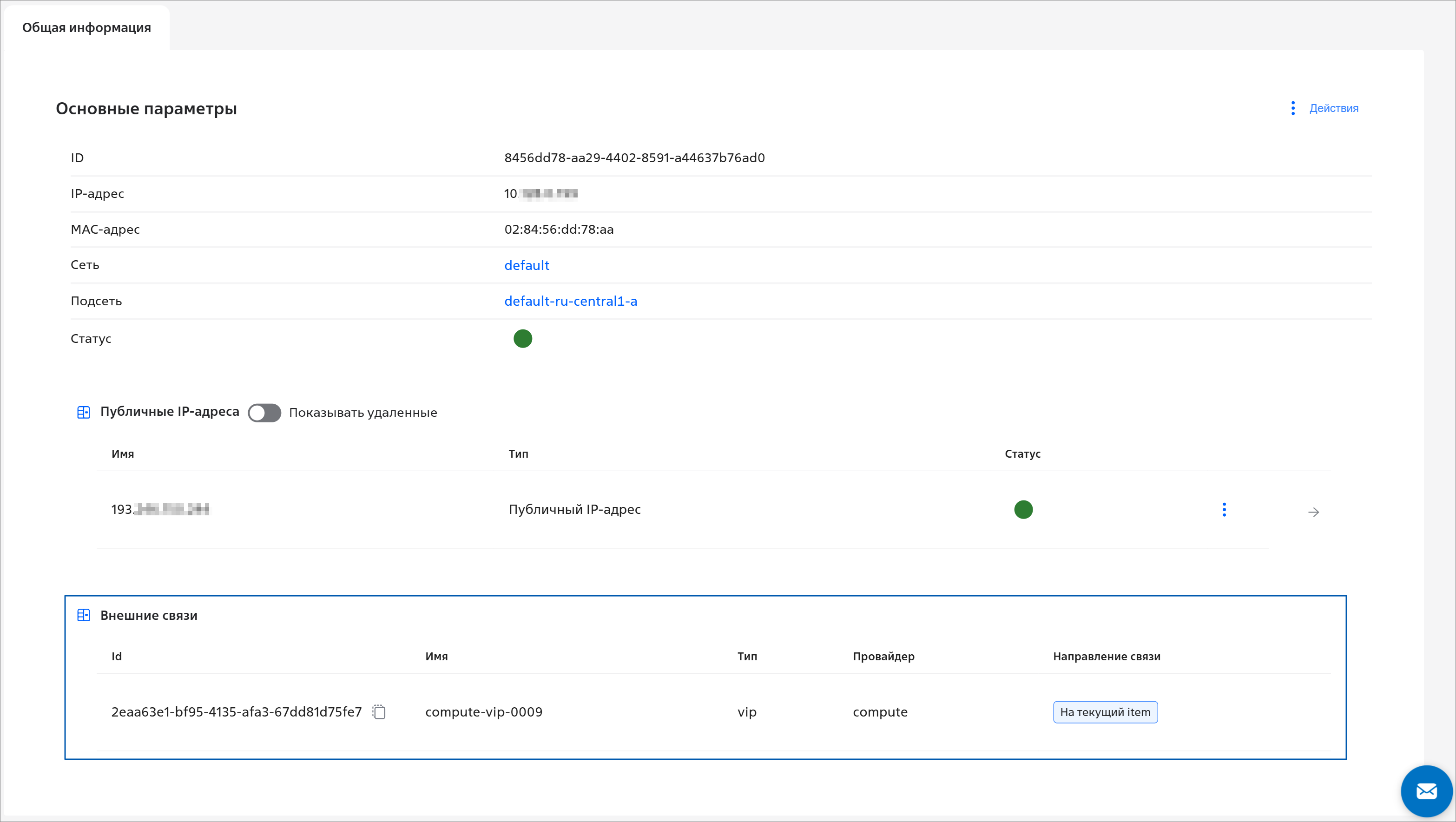Click the compute-vip-0009 name cell

(x=484, y=712)
